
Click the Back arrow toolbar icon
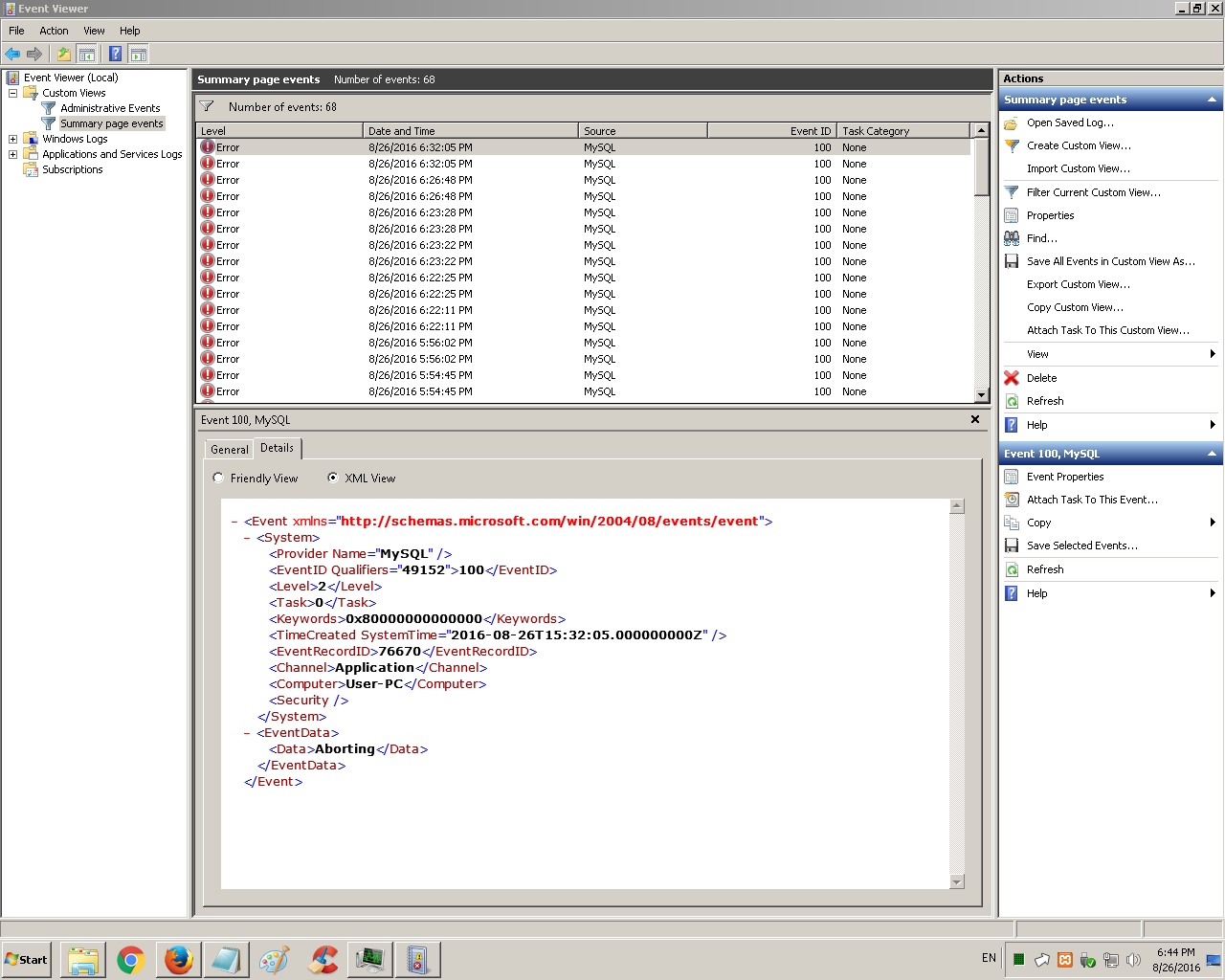coord(12,54)
